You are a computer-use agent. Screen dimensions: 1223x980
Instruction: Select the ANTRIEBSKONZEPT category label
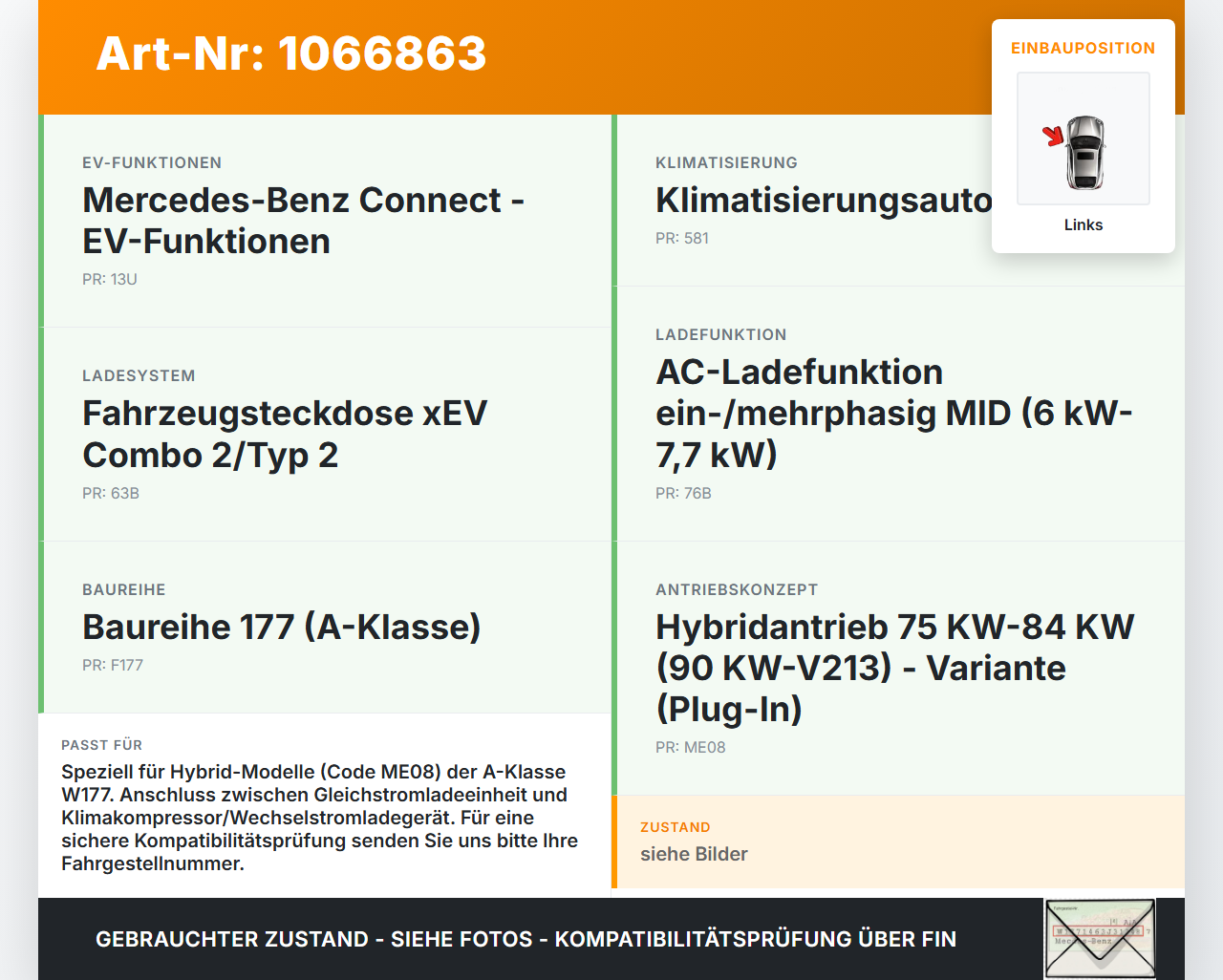coord(737,589)
